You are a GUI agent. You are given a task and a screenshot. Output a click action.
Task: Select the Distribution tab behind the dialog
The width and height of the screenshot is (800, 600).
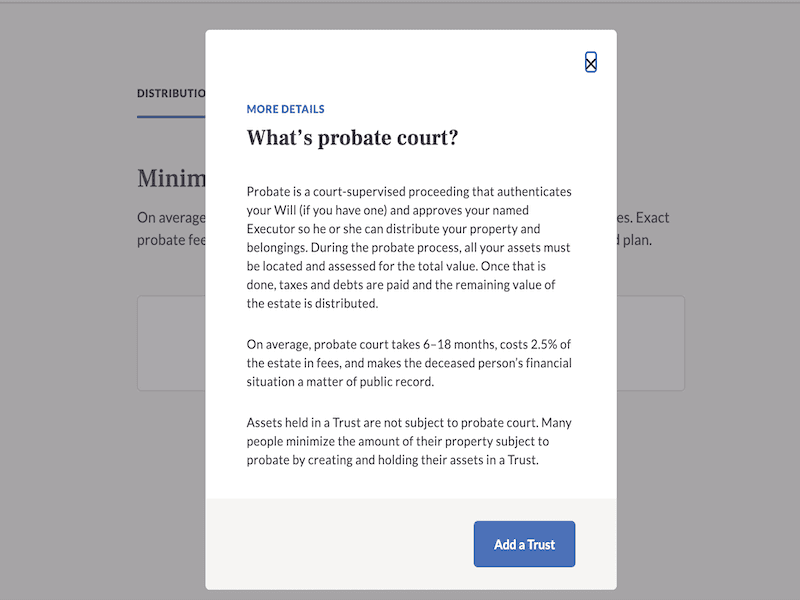click(171, 93)
